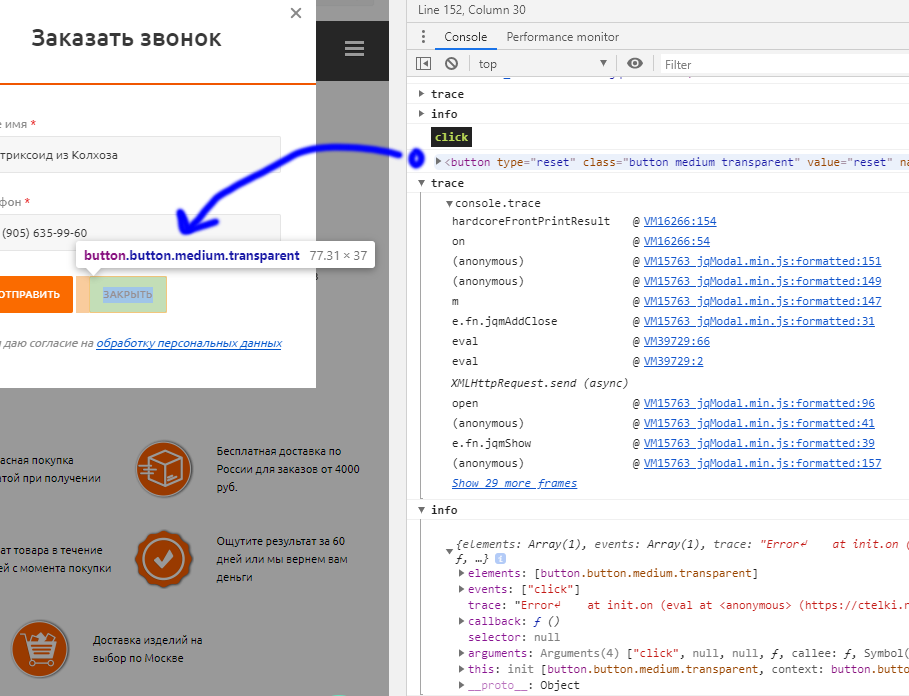The height and width of the screenshot is (696, 909).
Task: Click the orange checkmark guarantee badge icon
Action: pyautogui.click(x=164, y=559)
